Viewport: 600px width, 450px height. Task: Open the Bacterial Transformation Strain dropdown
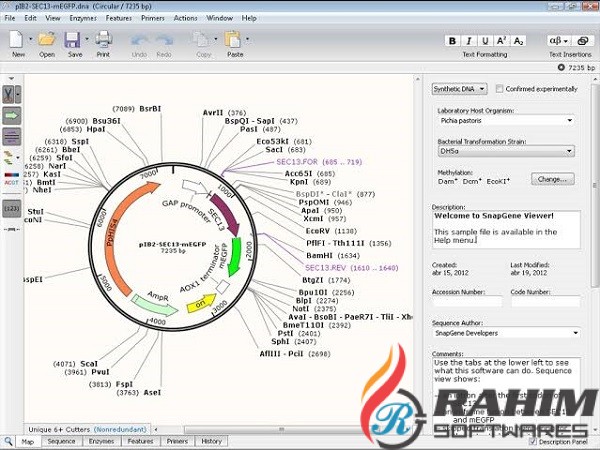click(x=505, y=150)
